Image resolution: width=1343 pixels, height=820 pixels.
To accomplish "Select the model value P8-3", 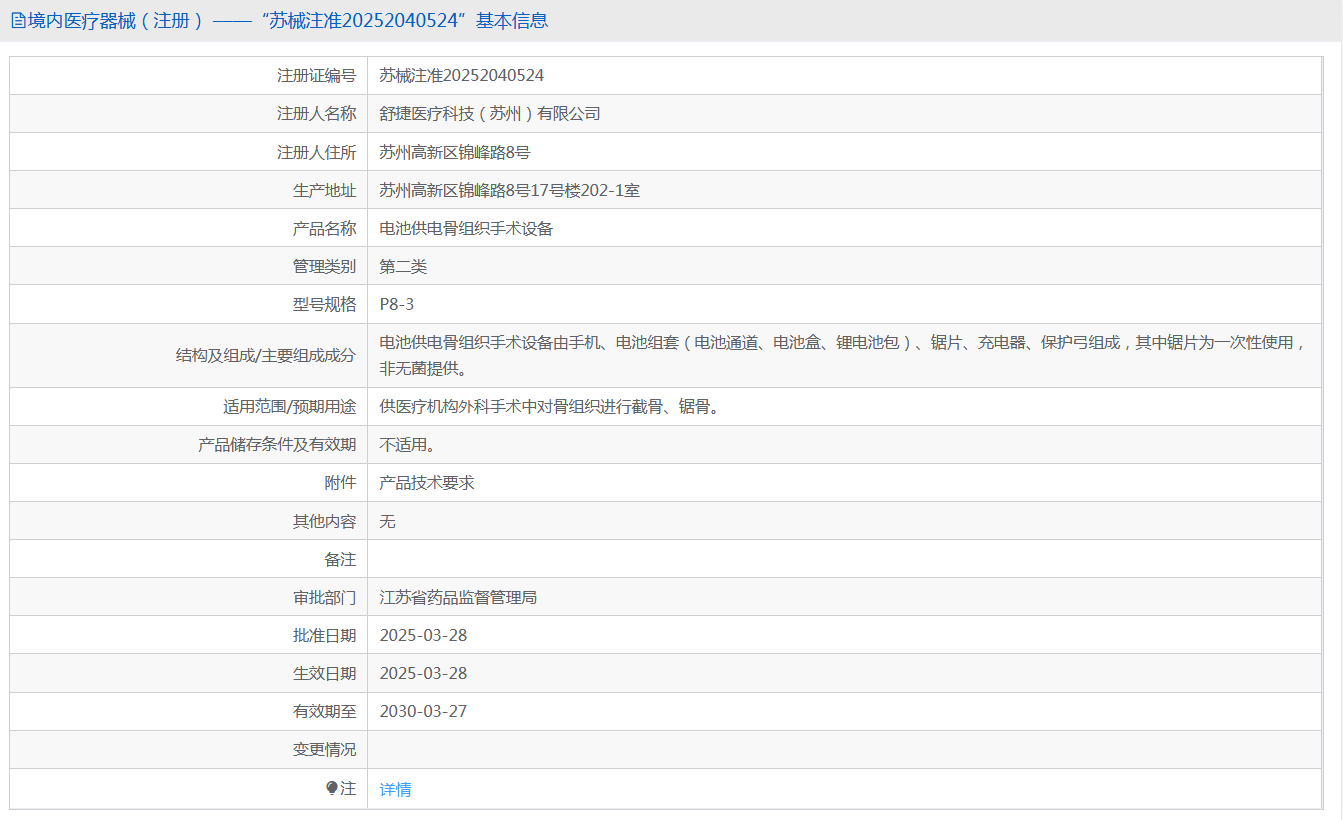I will pyautogui.click(x=396, y=304).
